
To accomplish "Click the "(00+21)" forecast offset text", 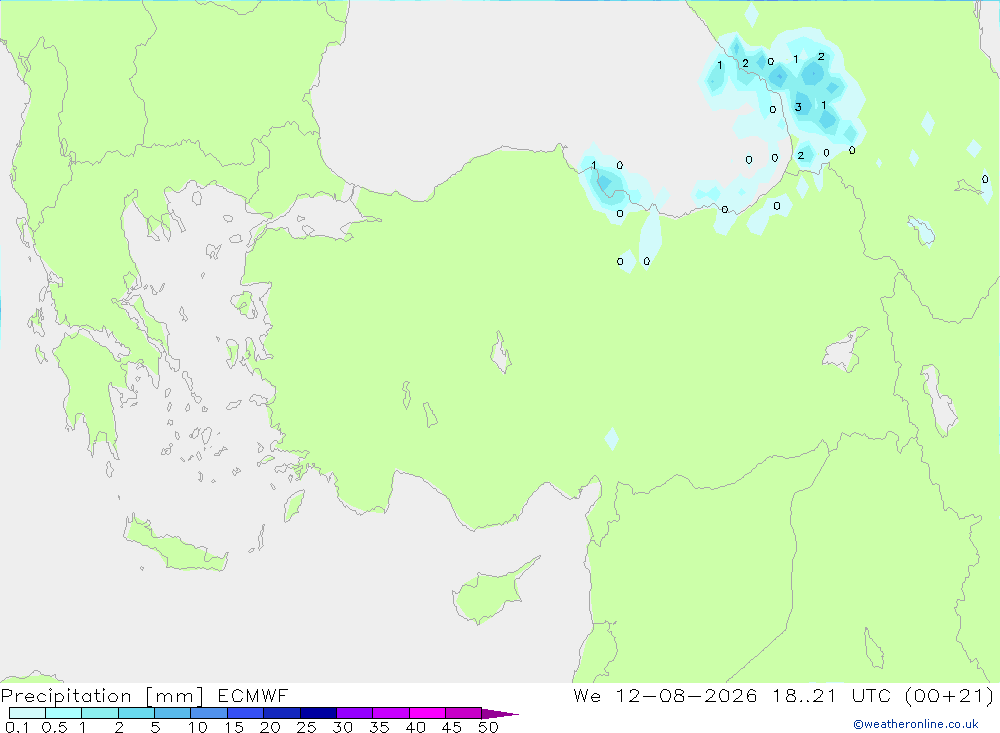I will coord(950,695).
